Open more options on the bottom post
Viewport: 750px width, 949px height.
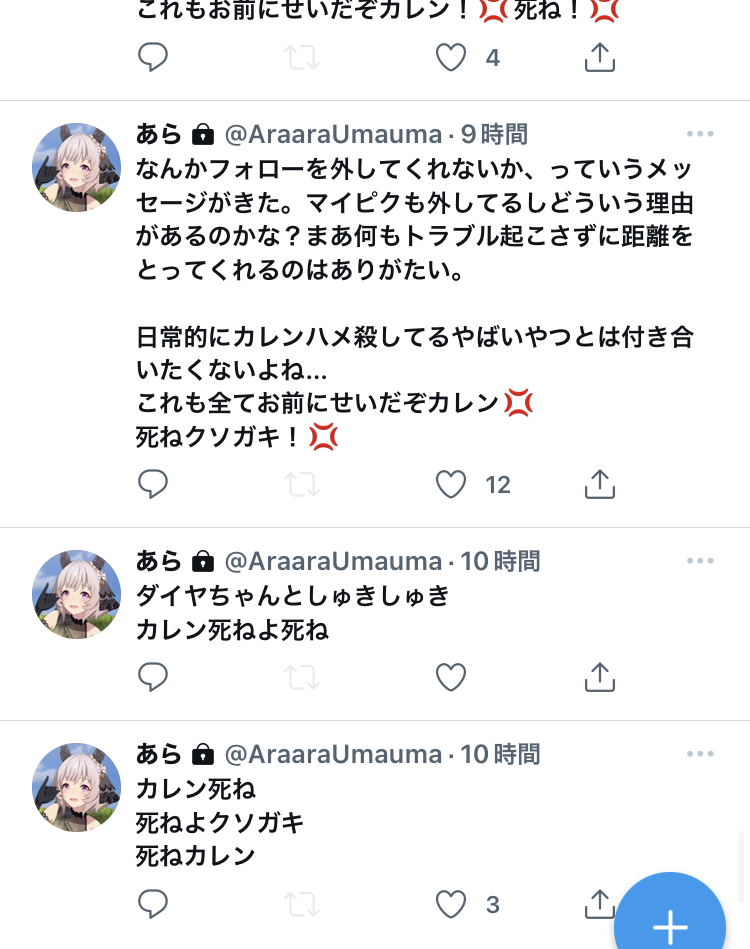click(700, 754)
